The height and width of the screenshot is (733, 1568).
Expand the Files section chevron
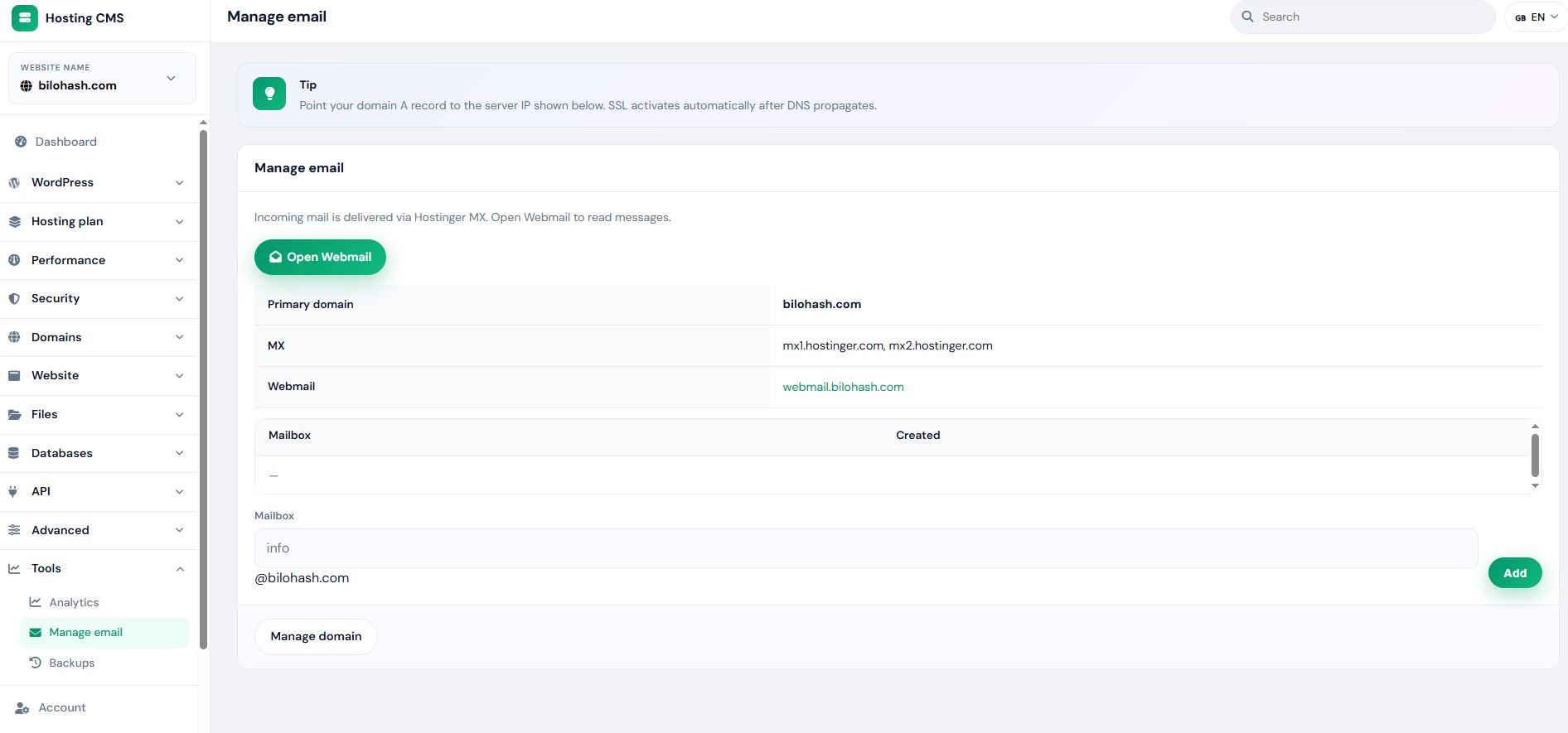[179, 414]
